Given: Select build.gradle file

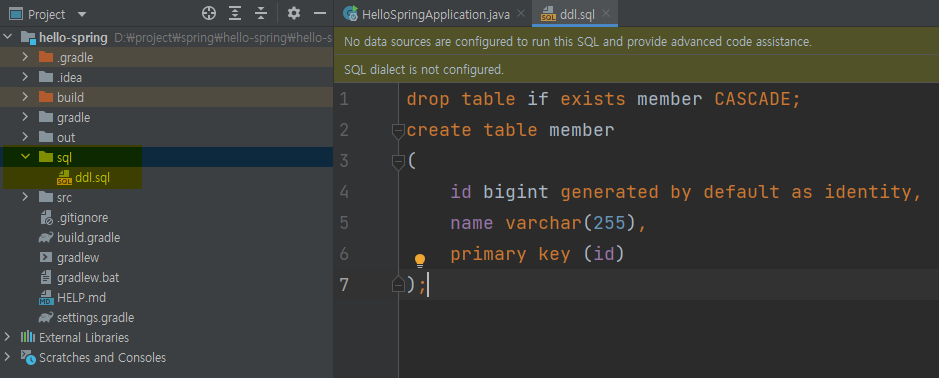Looking at the screenshot, I should click(89, 237).
